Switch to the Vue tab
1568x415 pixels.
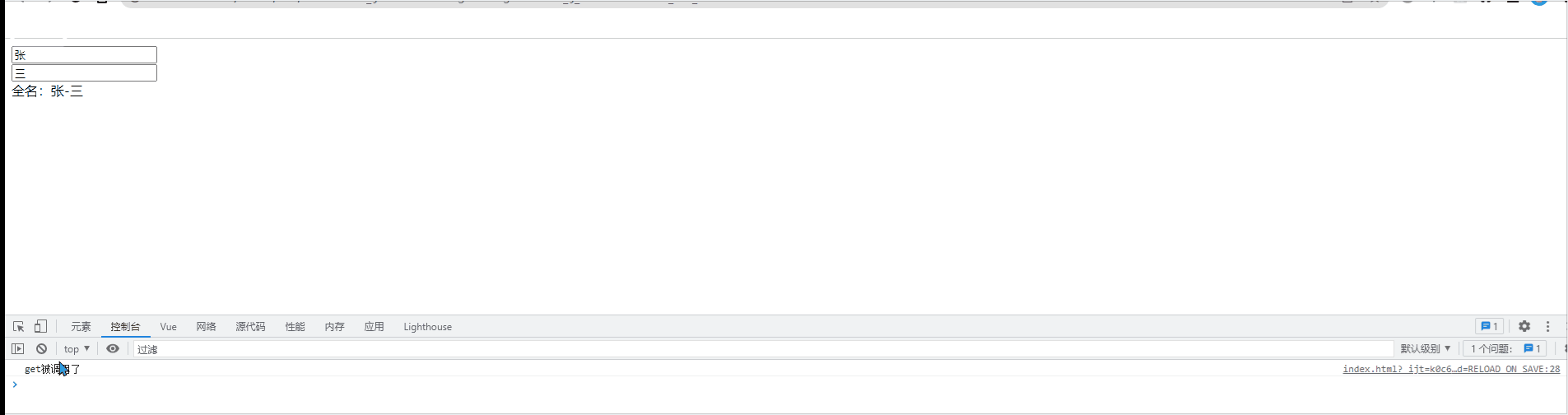tap(168, 327)
